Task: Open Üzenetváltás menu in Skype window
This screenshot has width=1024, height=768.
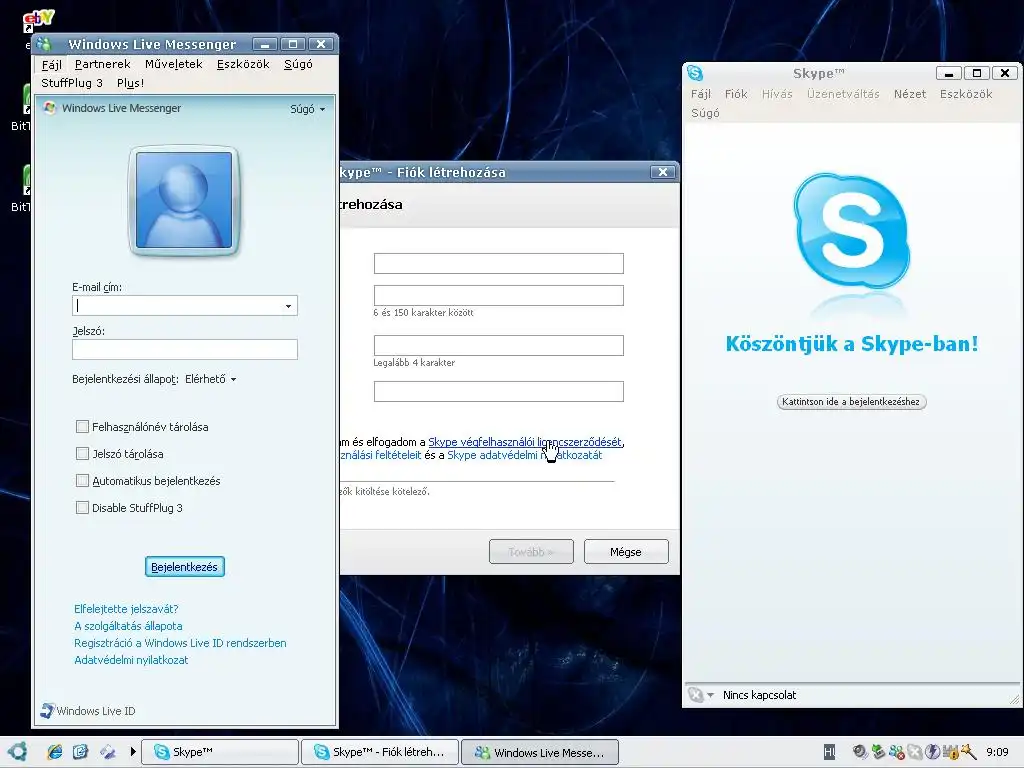Action: (x=843, y=94)
